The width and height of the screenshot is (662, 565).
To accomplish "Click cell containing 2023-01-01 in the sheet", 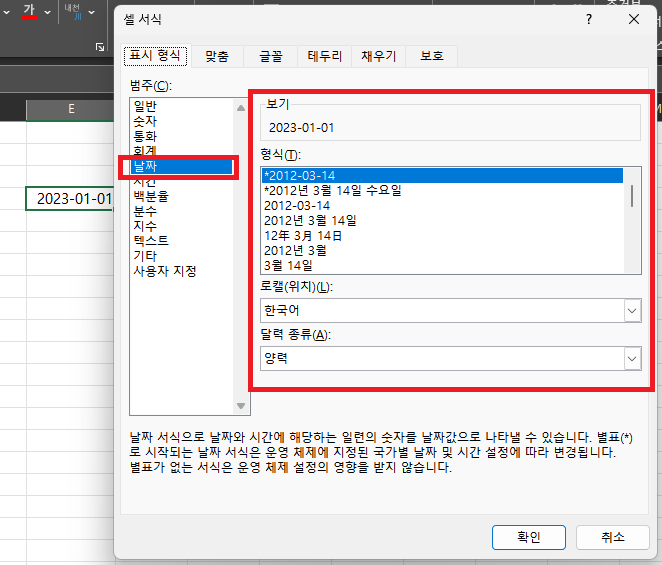I will pyautogui.click(x=70, y=198).
